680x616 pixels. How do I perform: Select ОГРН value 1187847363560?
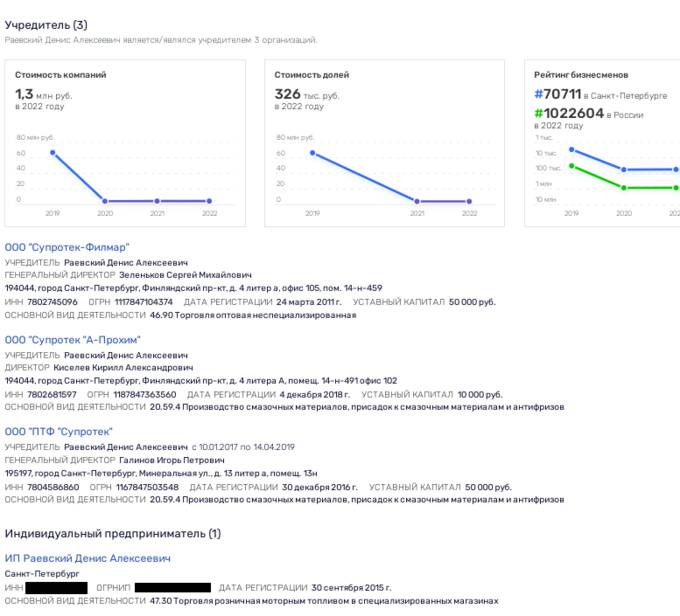pyautogui.click(x=145, y=394)
